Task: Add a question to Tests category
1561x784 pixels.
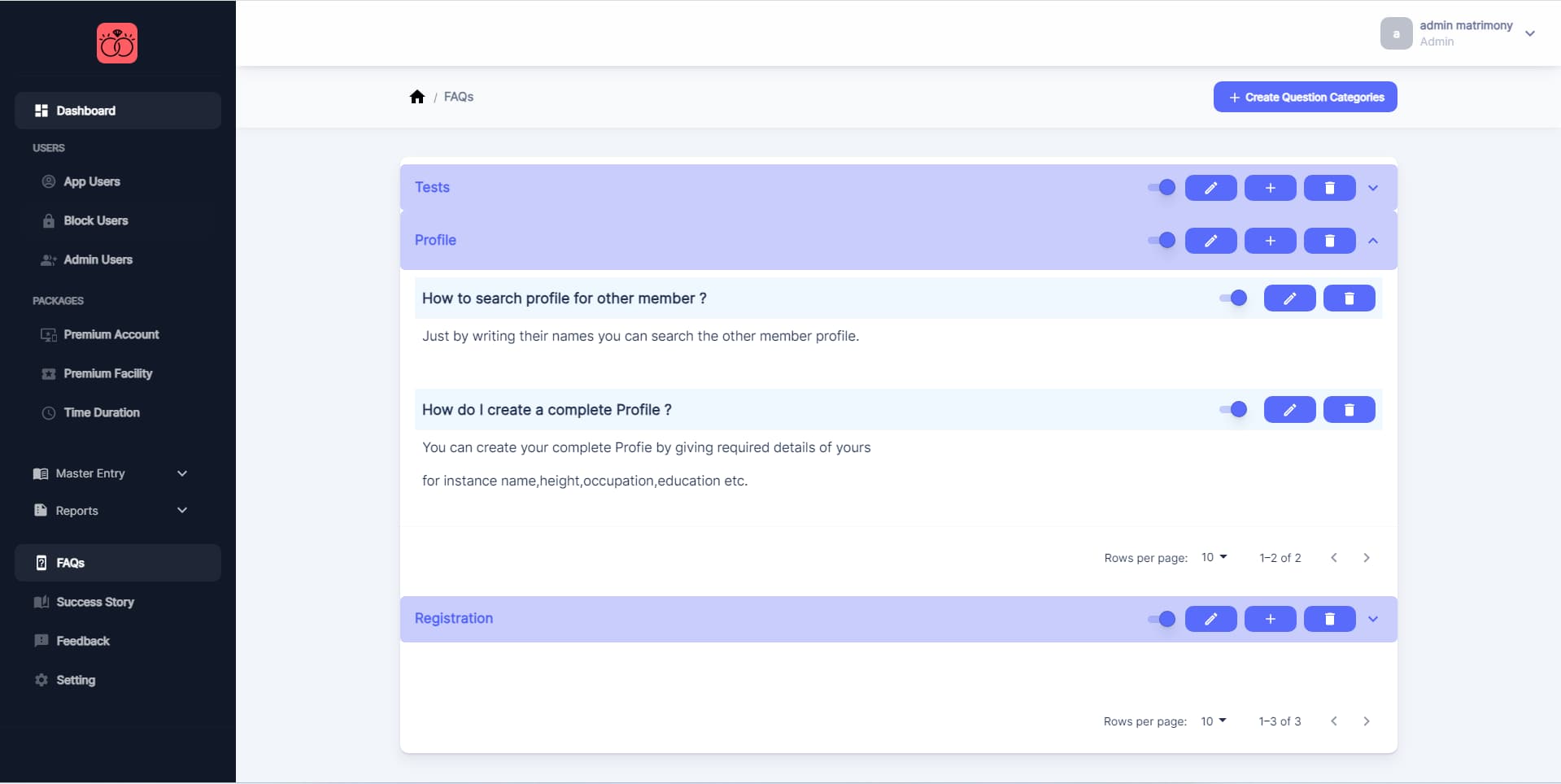Action: click(x=1270, y=188)
